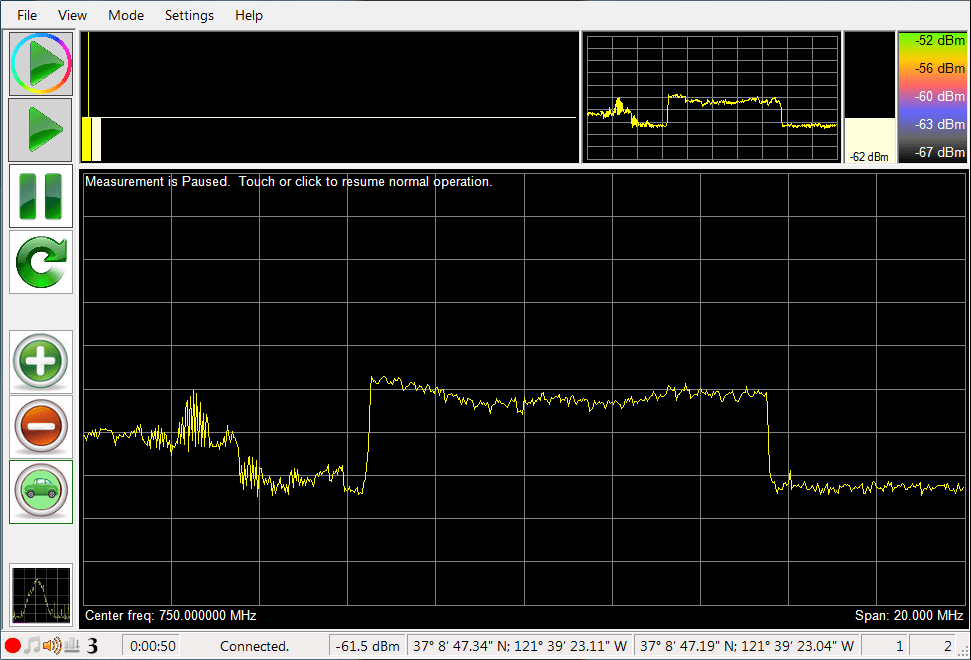Image resolution: width=971 pixels, height=660 pixels.
Task: Click the dBm color gradient scale
Action: point(932,97)
